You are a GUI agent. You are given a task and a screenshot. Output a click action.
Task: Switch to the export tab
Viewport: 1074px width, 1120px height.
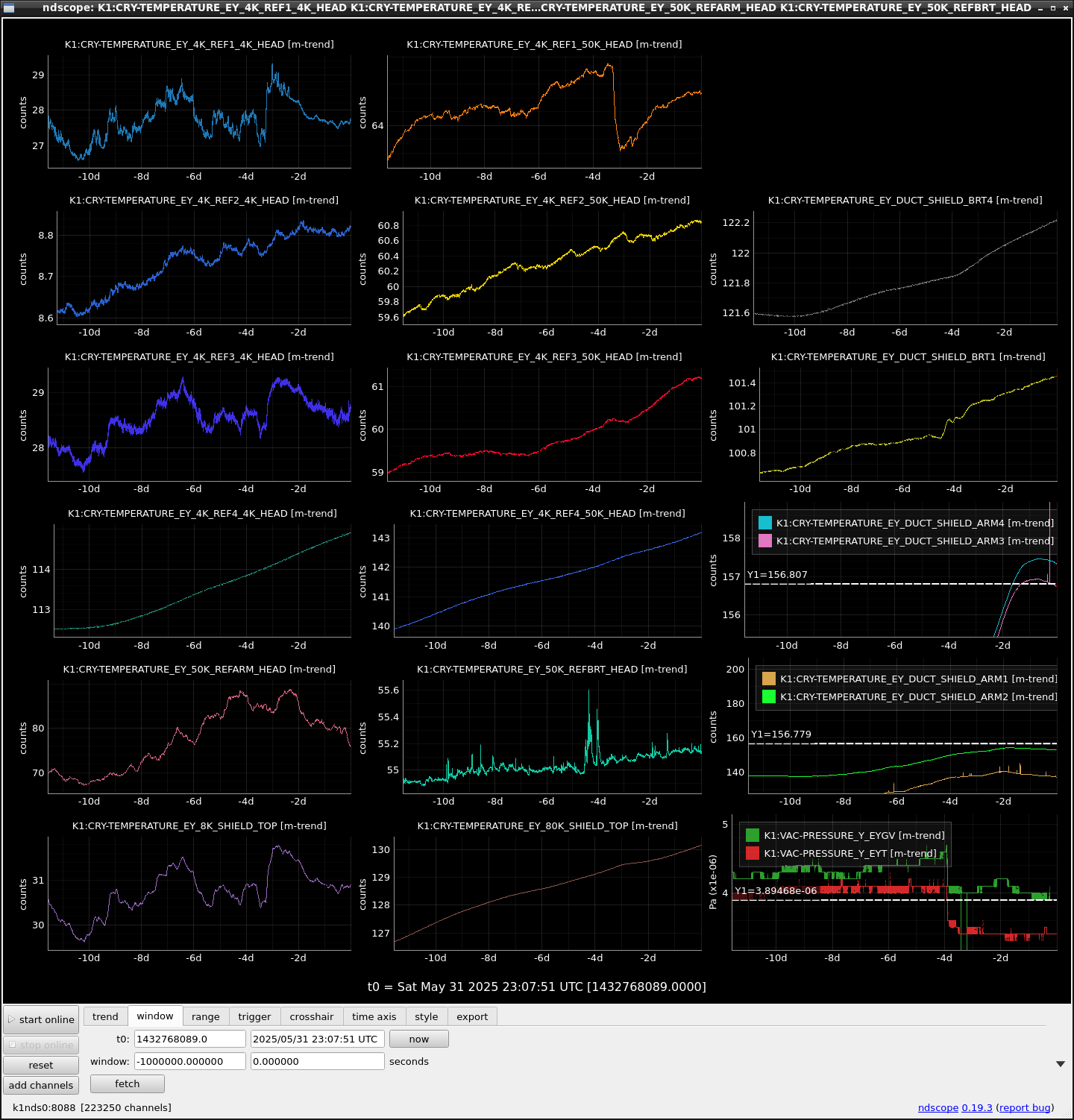[472, 1016]
